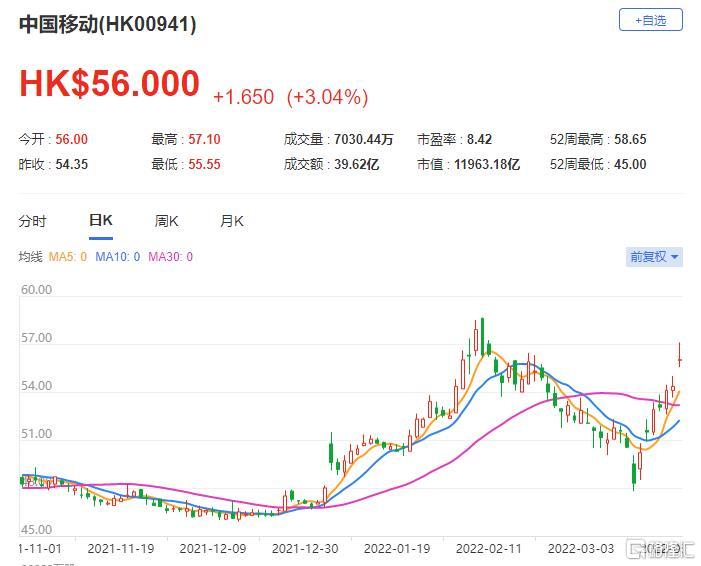
Task: Click the MA5 moving average label
Action: (68, 257)
